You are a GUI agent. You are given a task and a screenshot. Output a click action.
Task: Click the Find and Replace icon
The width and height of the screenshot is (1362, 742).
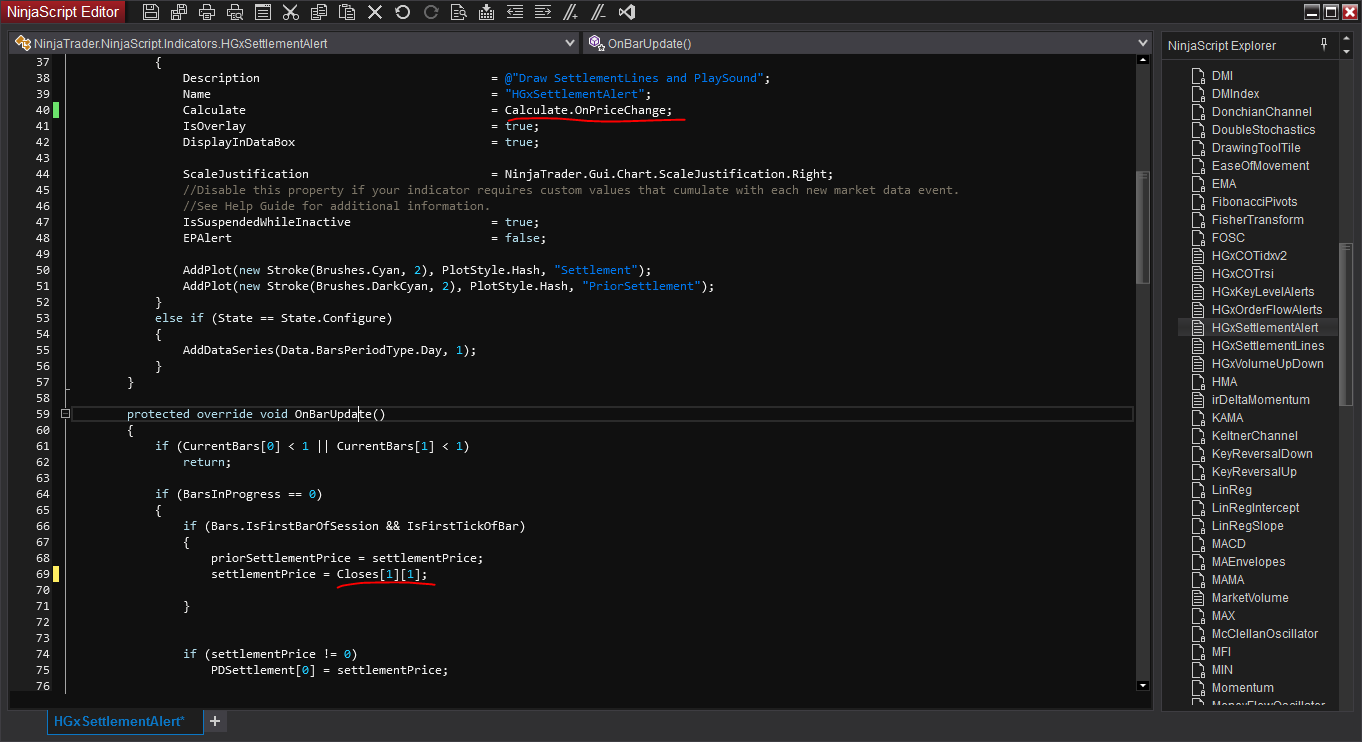[458, 12]
